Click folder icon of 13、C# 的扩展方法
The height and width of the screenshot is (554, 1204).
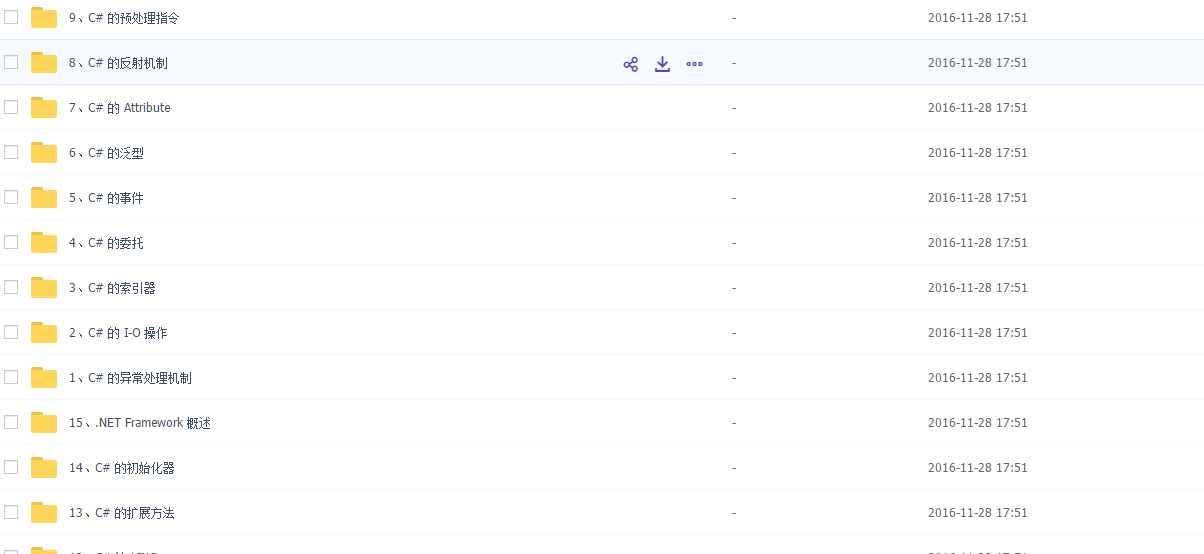tap(44, 512)
